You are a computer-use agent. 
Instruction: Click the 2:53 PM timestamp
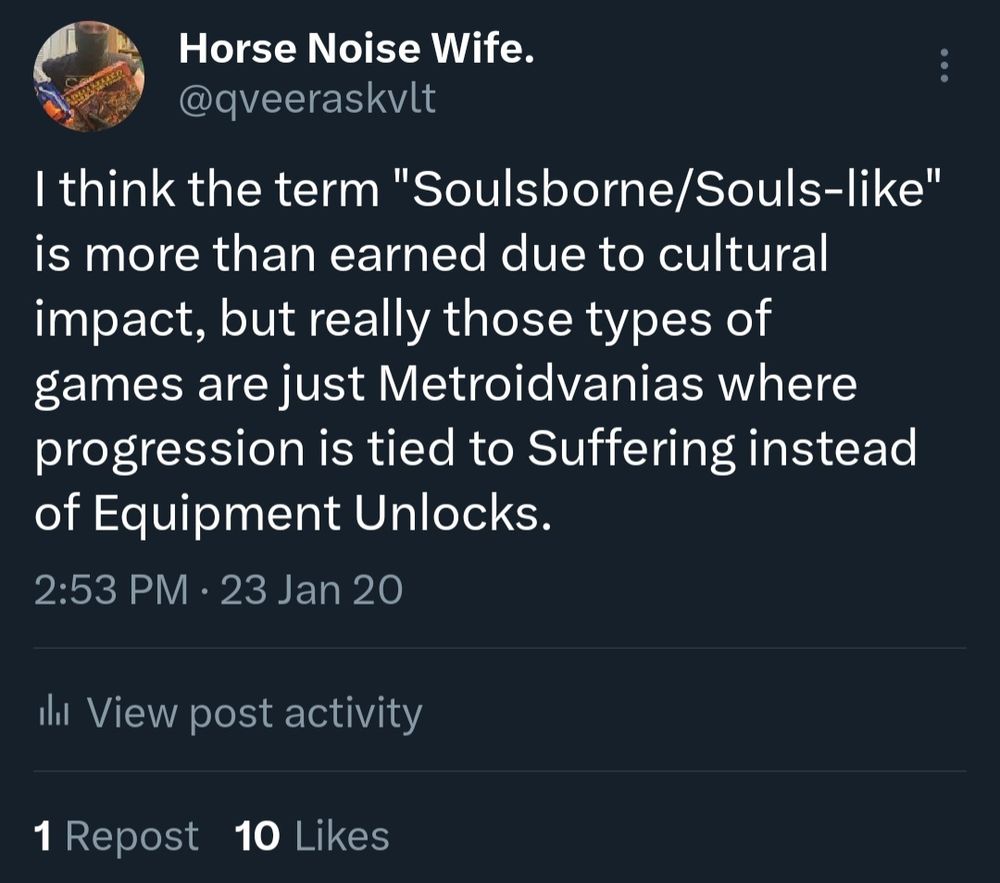109,590
